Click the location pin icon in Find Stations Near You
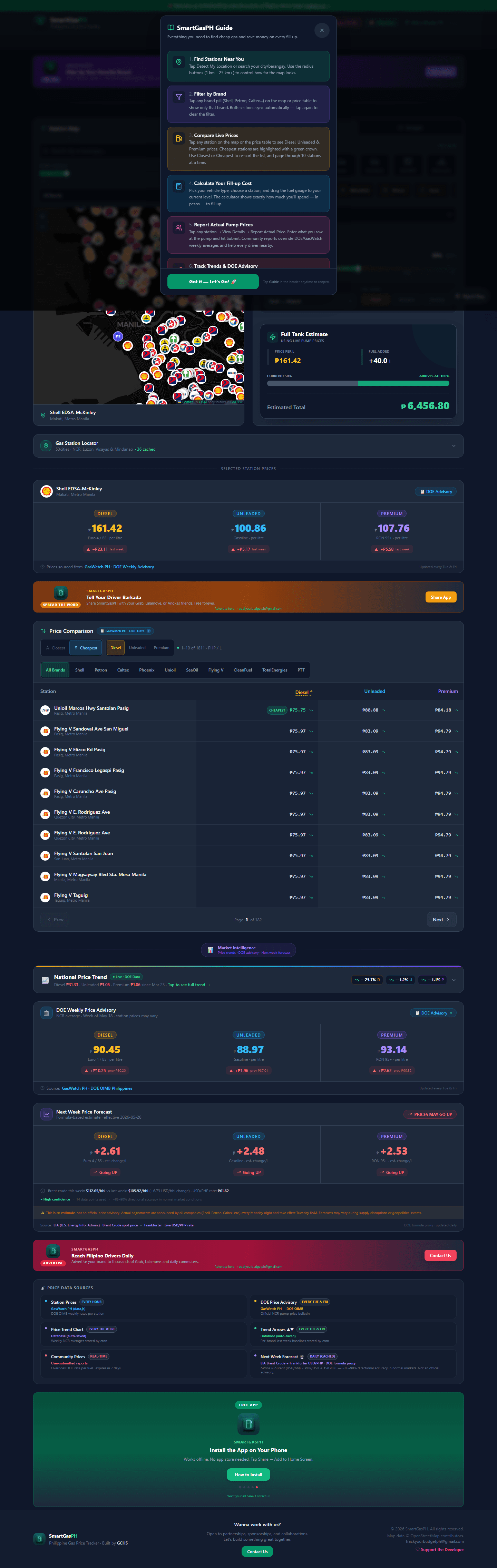Viewport: 497px width, 1568px height. click(178, 62)
